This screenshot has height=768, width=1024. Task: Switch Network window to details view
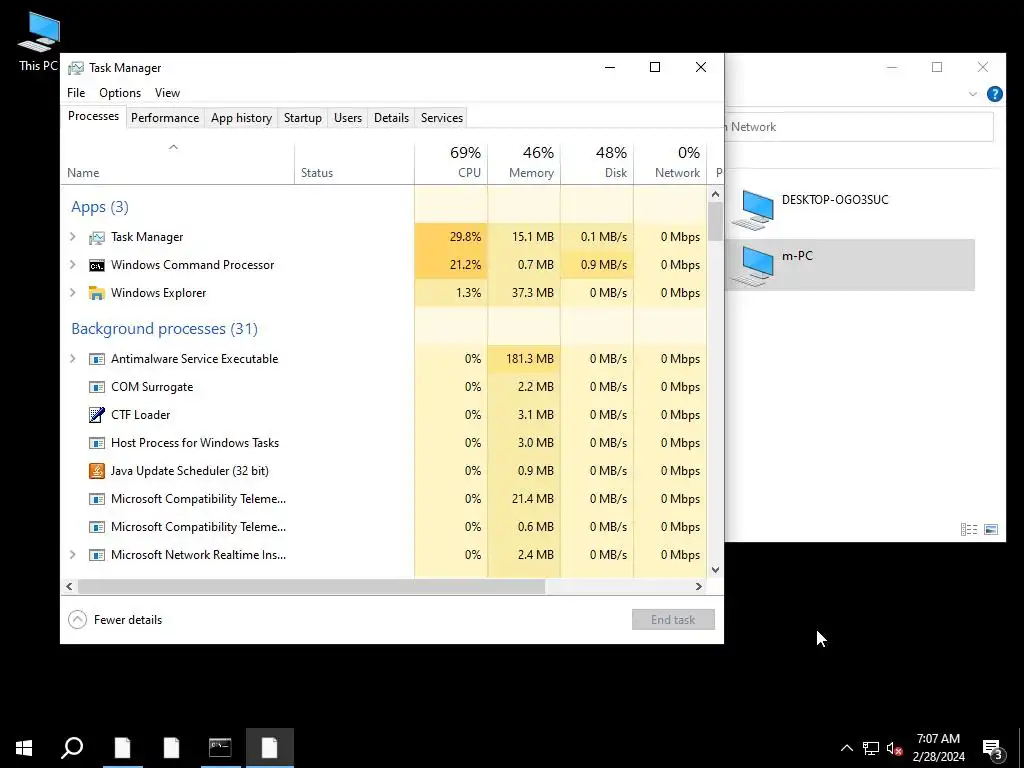pyautogui.click(x=969, y=530)
